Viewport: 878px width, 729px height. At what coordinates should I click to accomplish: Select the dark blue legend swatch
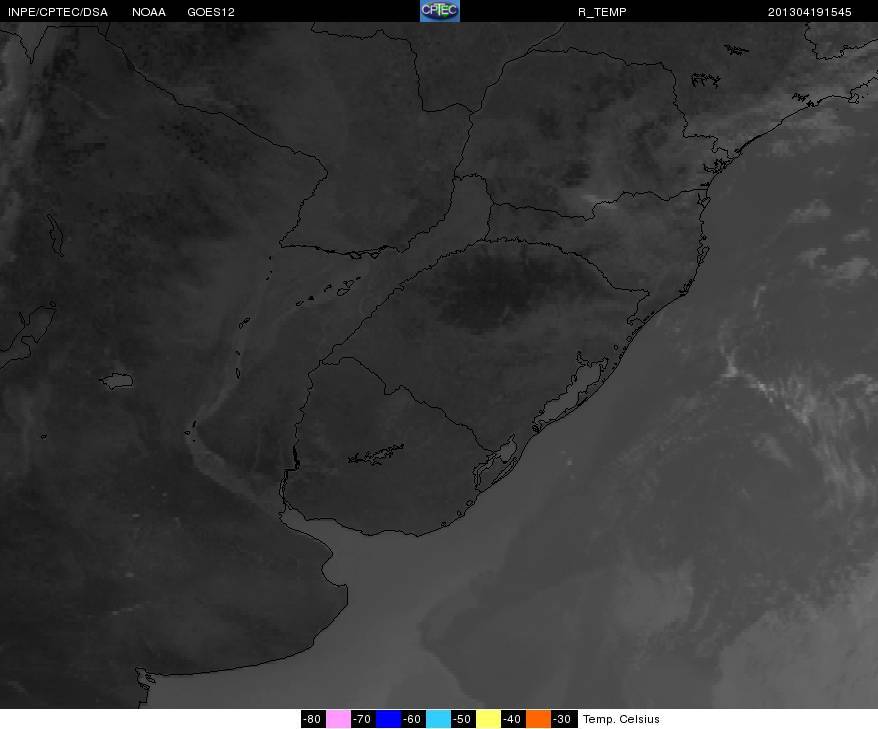pos(389,719)
